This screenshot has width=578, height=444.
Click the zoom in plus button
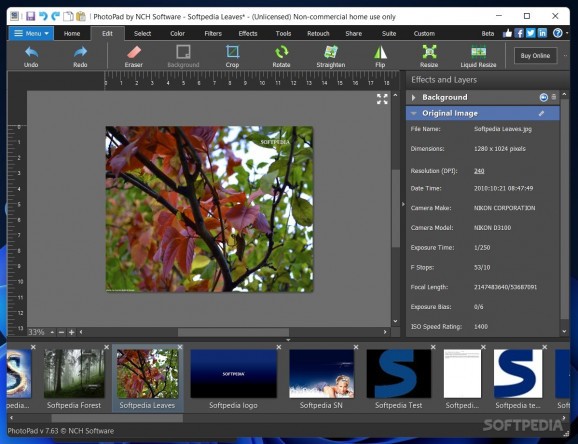click(x=72, y=332)
